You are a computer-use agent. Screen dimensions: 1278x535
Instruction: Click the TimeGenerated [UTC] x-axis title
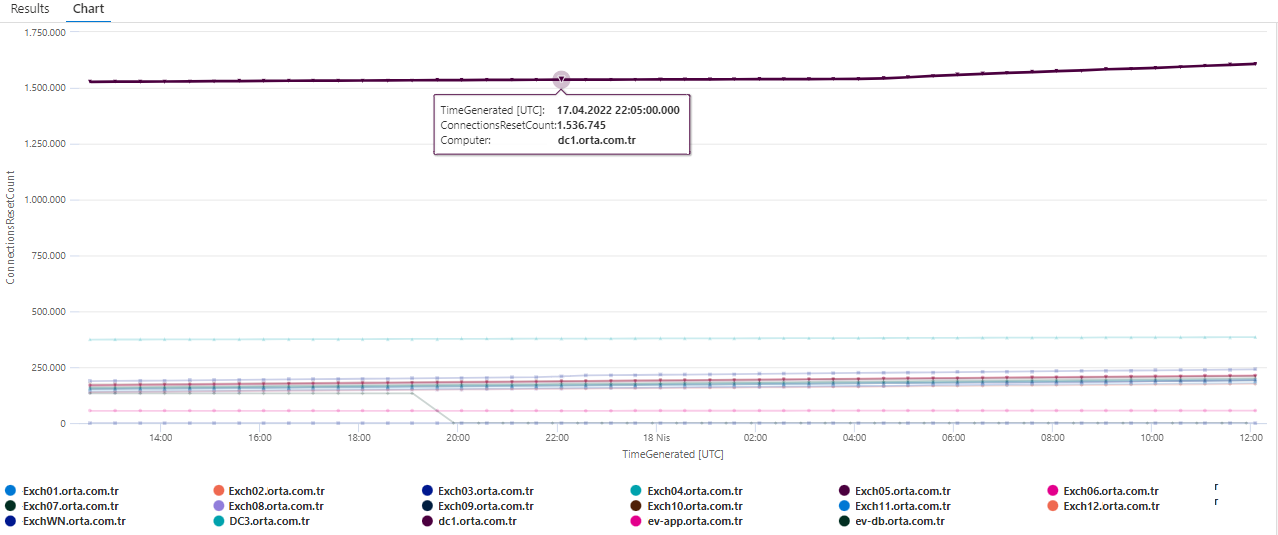pyautogui.click(x=673, y=454)
